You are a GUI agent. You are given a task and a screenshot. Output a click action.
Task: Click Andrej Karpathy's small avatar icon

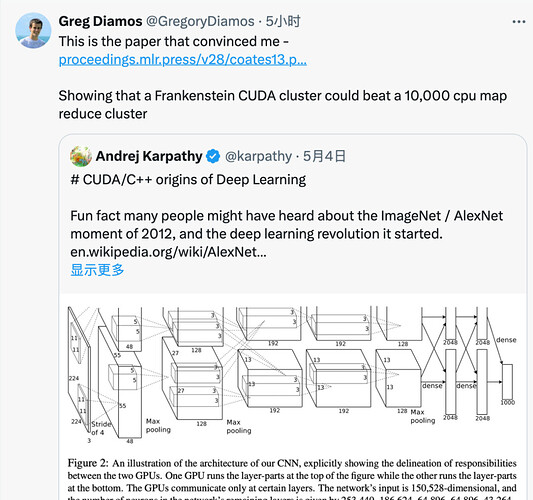point(81,156)
